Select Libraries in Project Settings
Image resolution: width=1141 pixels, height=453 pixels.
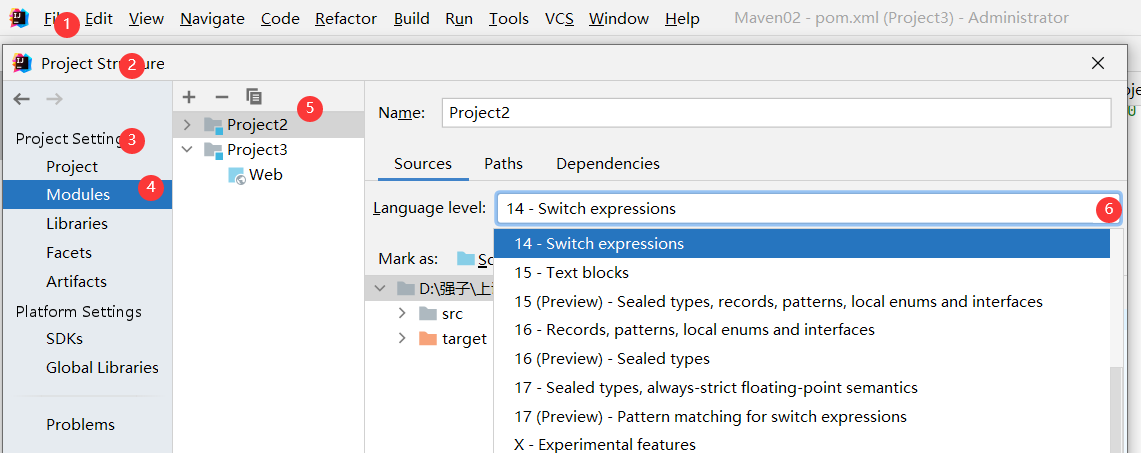77,224
